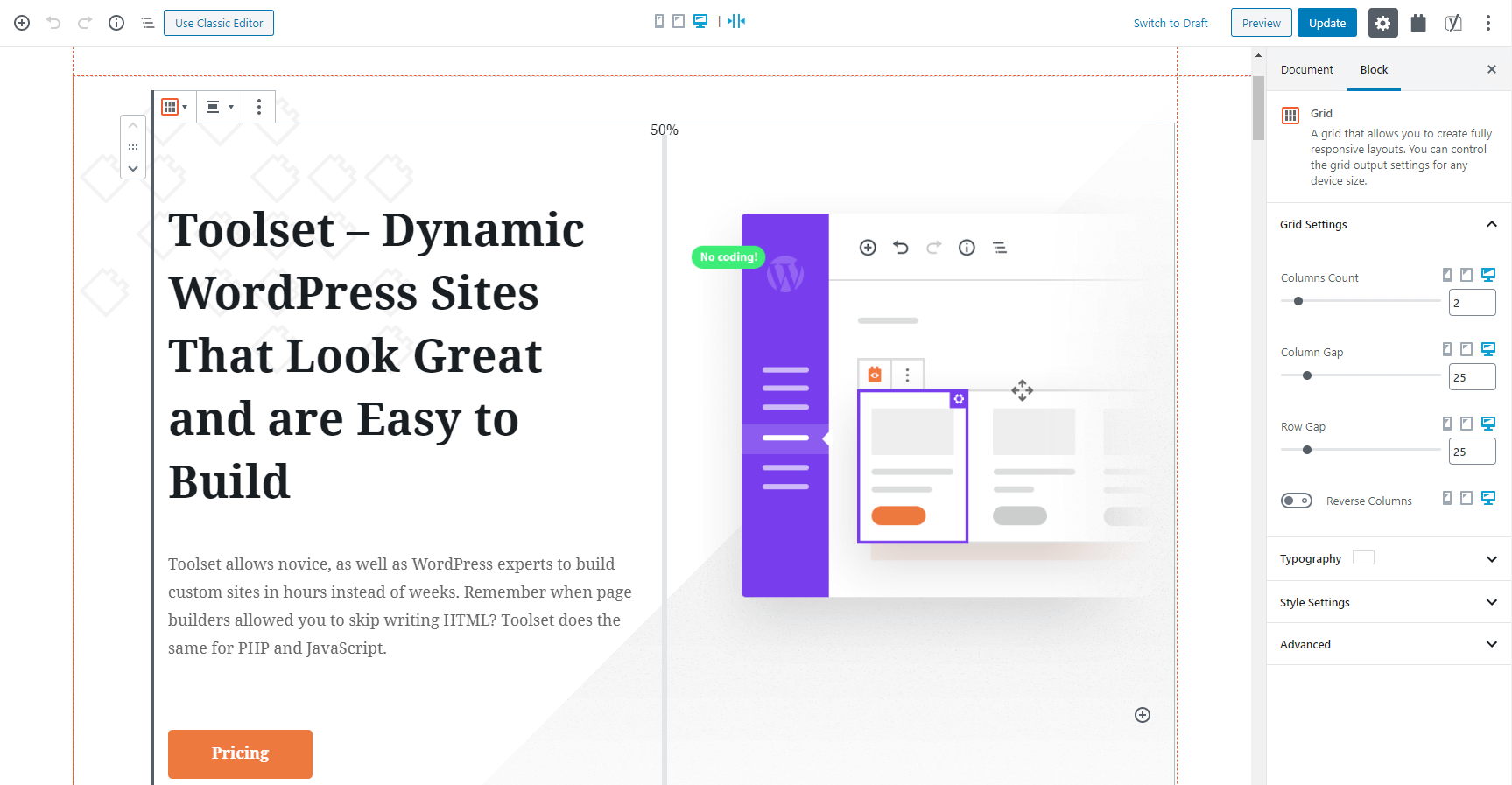Viewport: 1512px width, 785px height.
Task: Click the Preview button
Action: pyautogui.click(x=1261, y=23)
